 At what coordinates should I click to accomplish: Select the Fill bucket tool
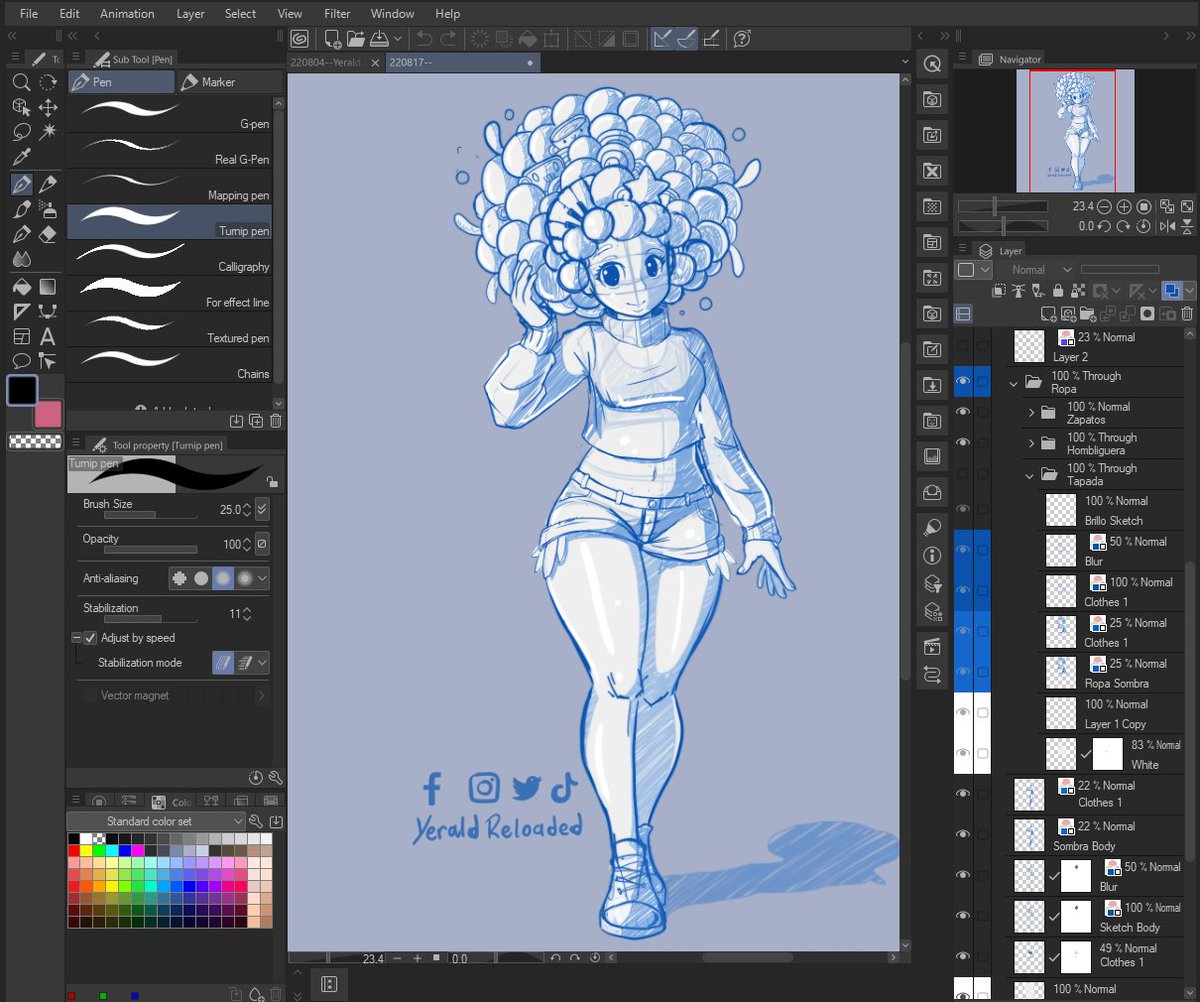[21, 286]
